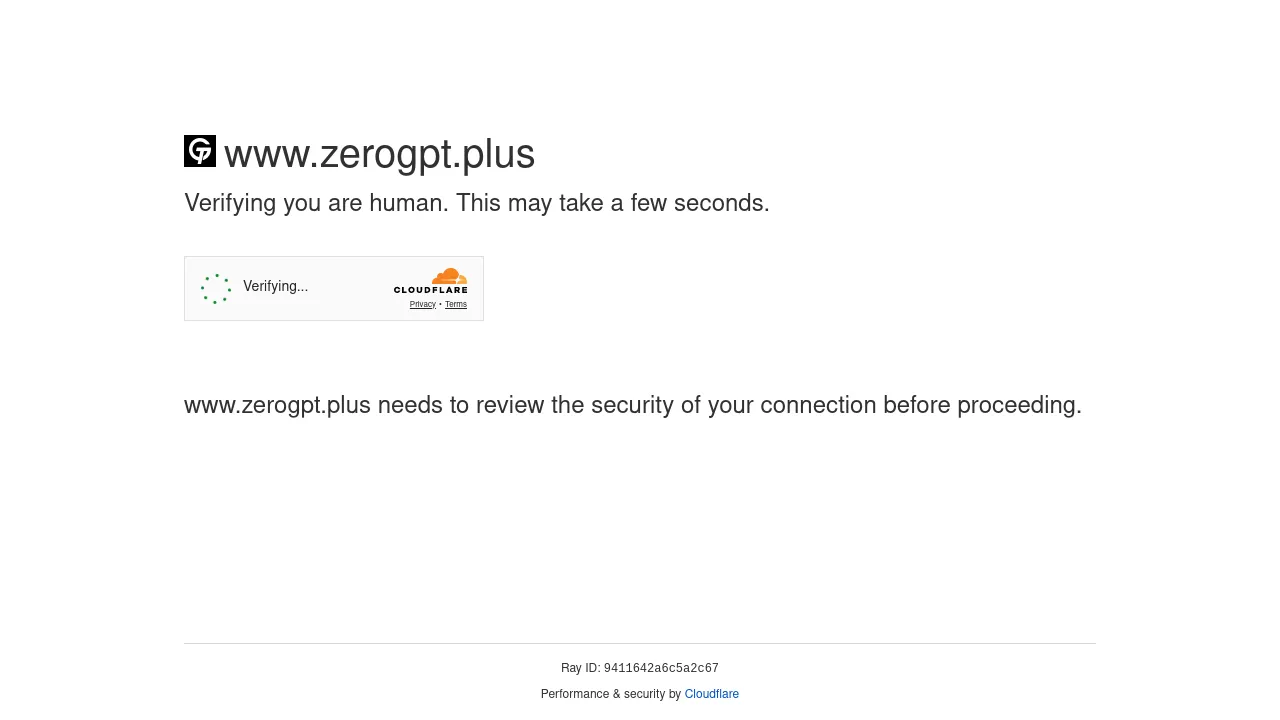
Task: Click the orange Cloudflare cloud icon
Action: (x=449, y=278)
